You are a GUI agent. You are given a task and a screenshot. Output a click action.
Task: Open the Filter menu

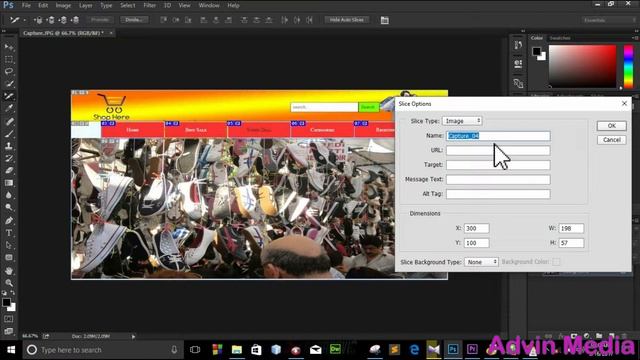click(x=149, y=5)
